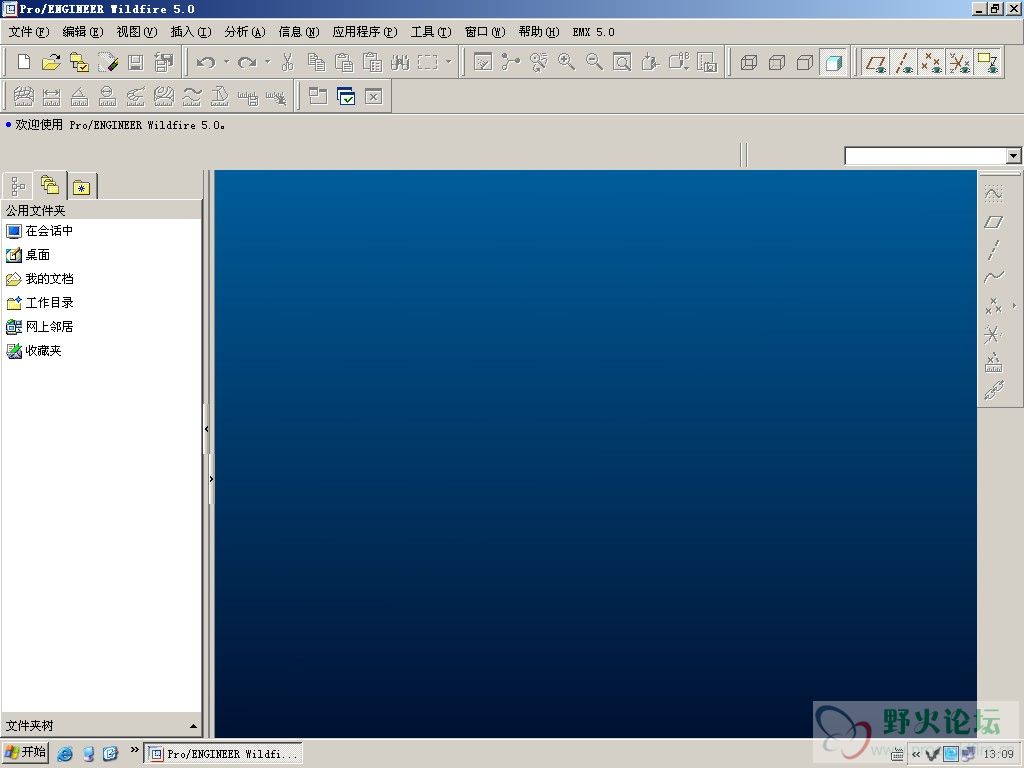Click the Activate Window toolbar icon
Viewport: 1024px width, 768px height.
point(345,97)
